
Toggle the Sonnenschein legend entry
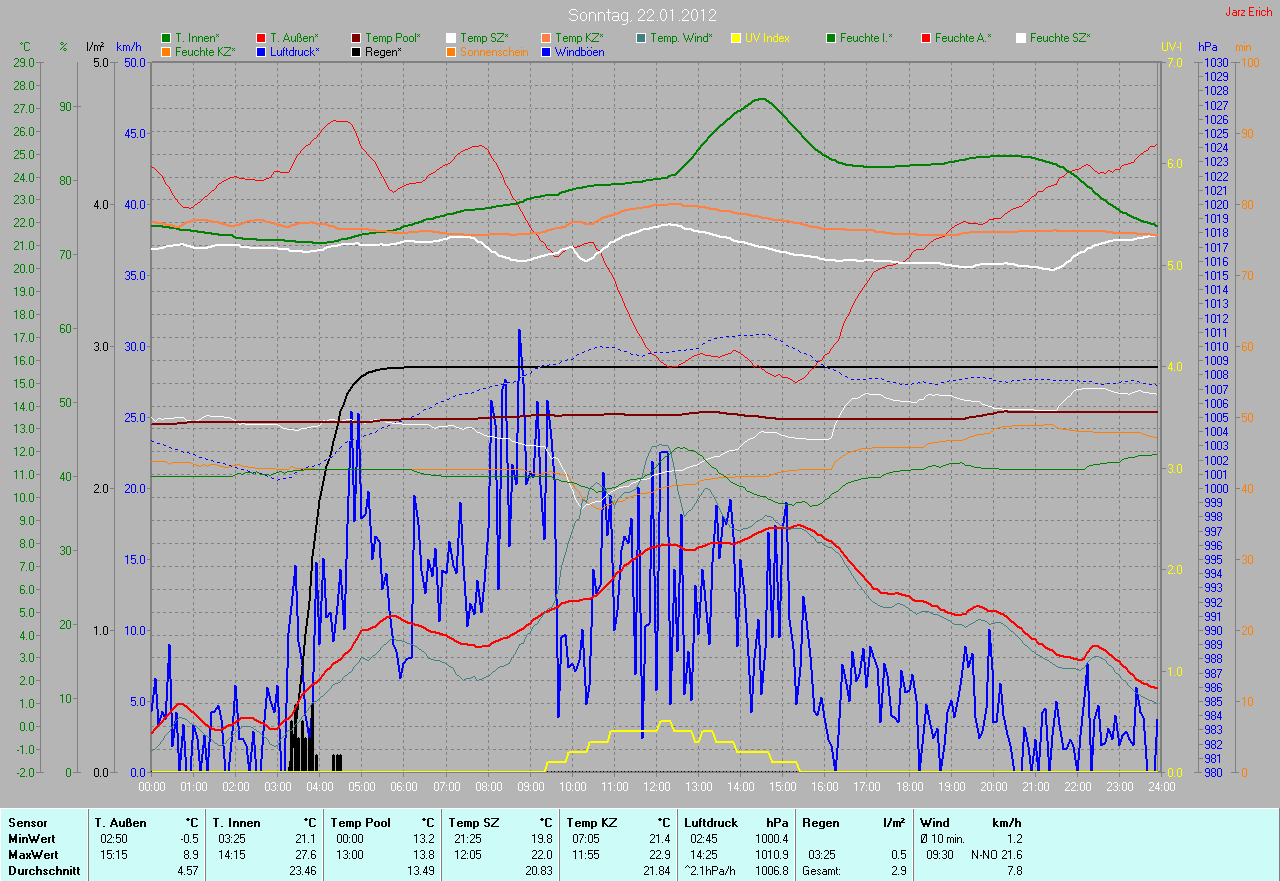click(493, 51)
